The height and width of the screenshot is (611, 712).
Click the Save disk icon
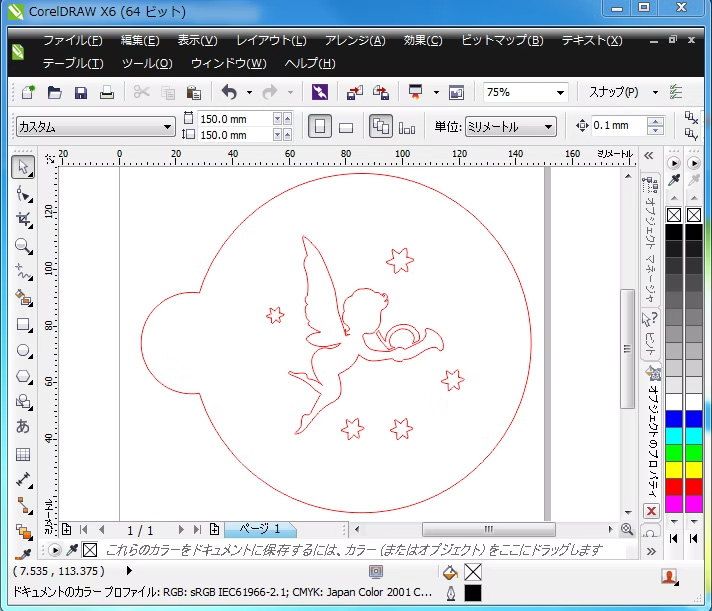pos(81,93)
